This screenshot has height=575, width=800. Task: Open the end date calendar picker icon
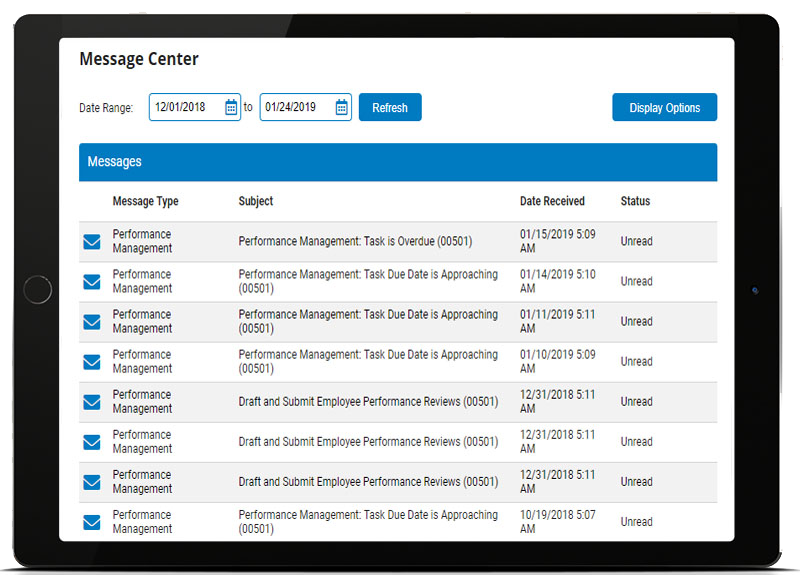[x=342, y=107]
